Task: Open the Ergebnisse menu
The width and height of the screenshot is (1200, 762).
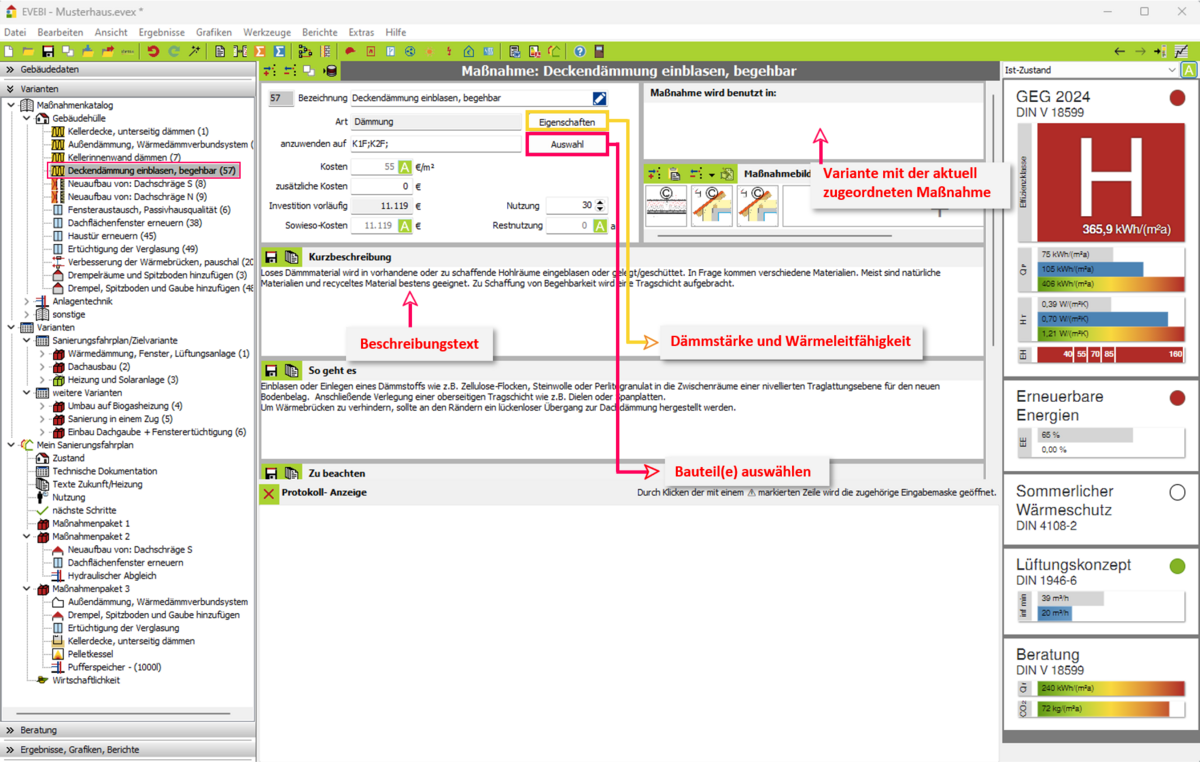Action: [161, 32]
